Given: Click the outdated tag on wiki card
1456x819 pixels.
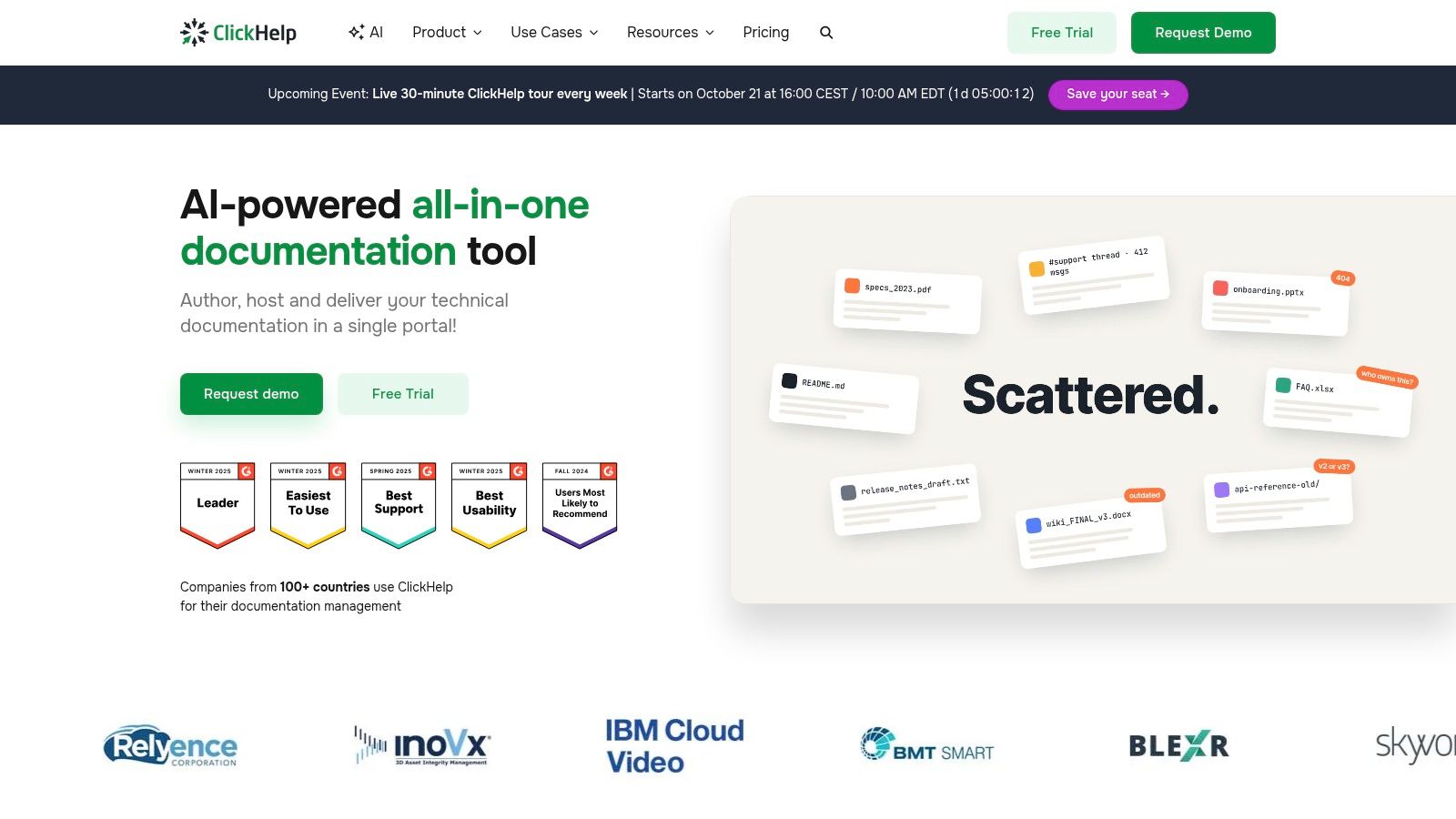Looking at the screenshot, I should [1145, 495].
